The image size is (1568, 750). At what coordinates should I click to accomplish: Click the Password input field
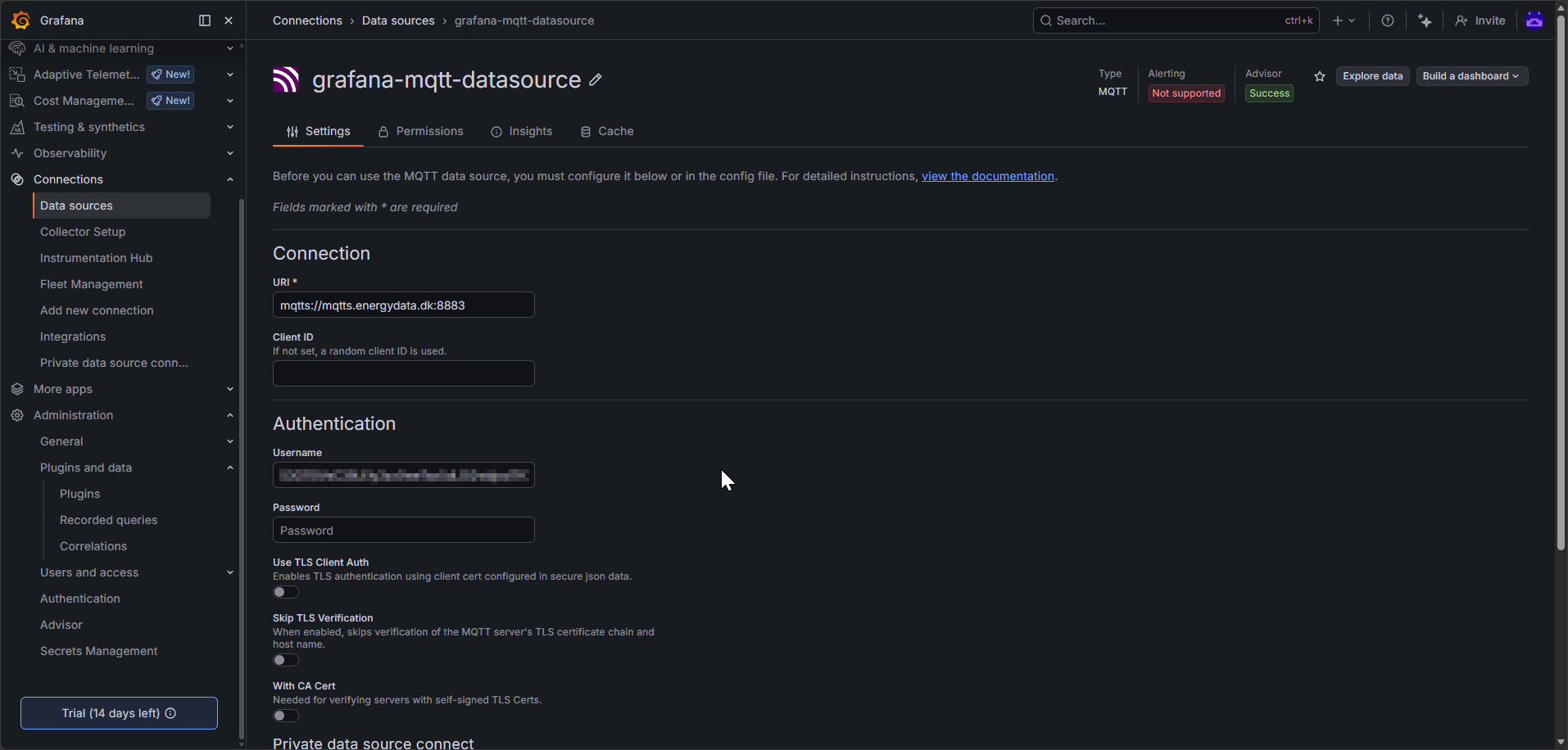tap(404, 530)
